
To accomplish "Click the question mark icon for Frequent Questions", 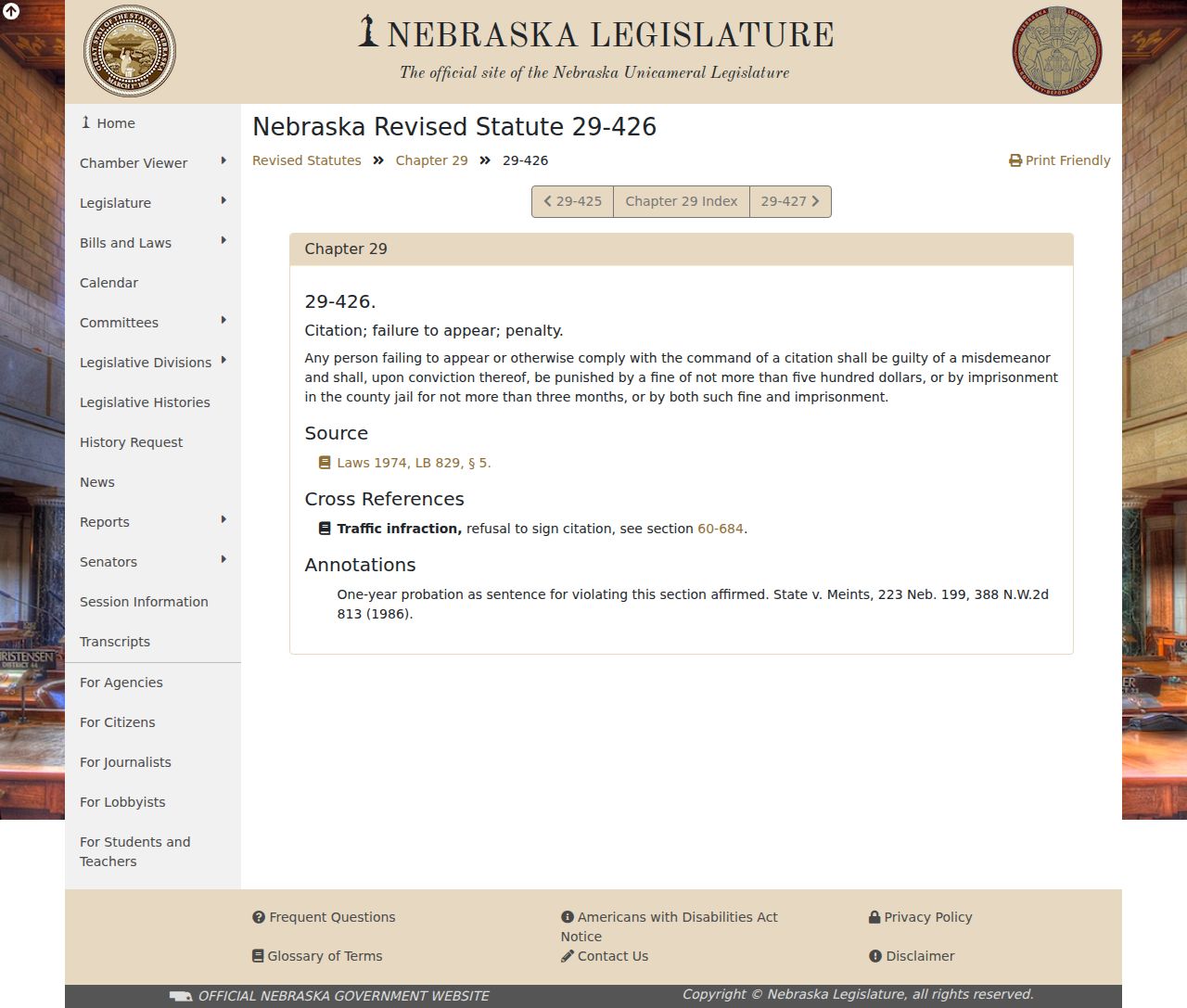I will coord(259,917).
